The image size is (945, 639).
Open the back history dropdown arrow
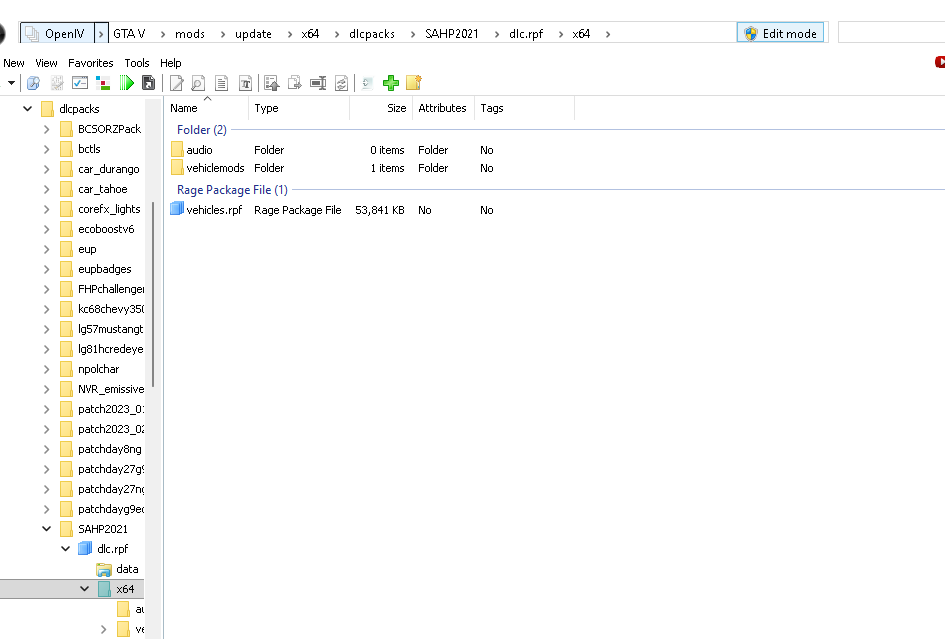pyautogui.click(x=11, y=83)
